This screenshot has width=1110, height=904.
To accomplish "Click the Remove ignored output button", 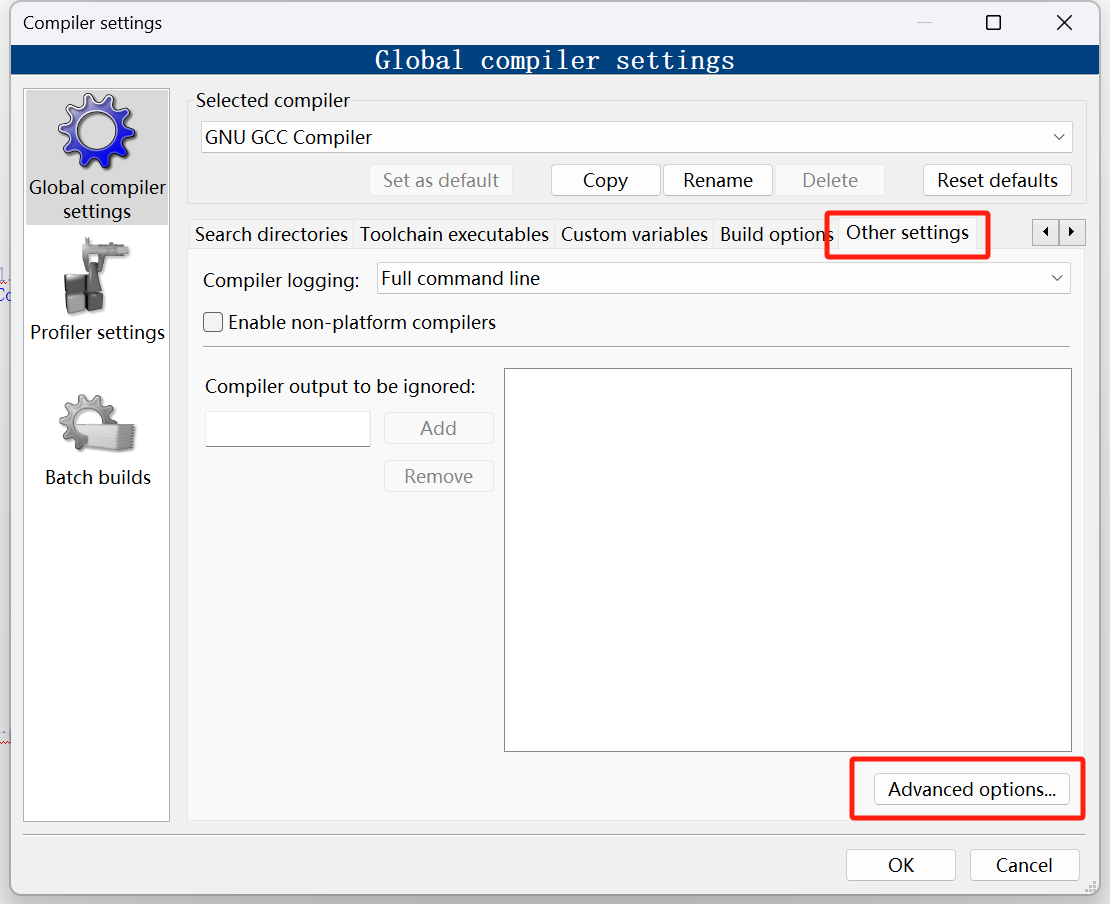I will 439,476.
